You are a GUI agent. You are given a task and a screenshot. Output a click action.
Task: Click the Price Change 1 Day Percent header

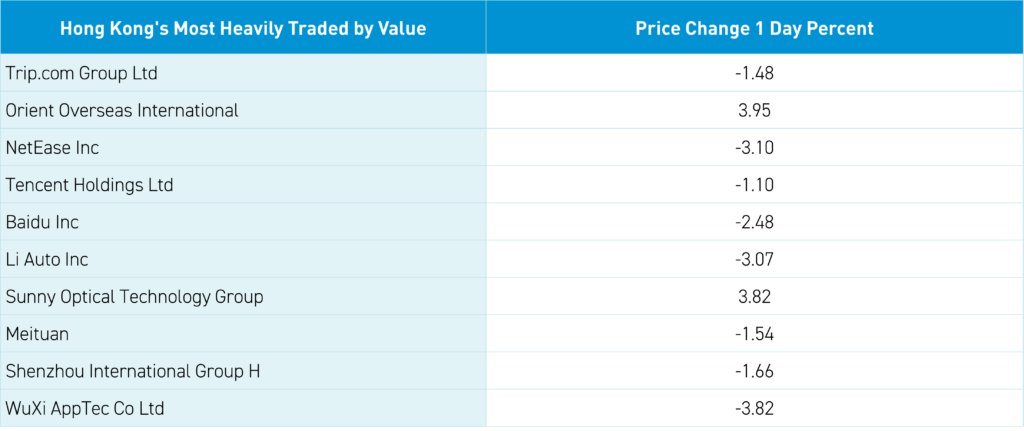754,28
